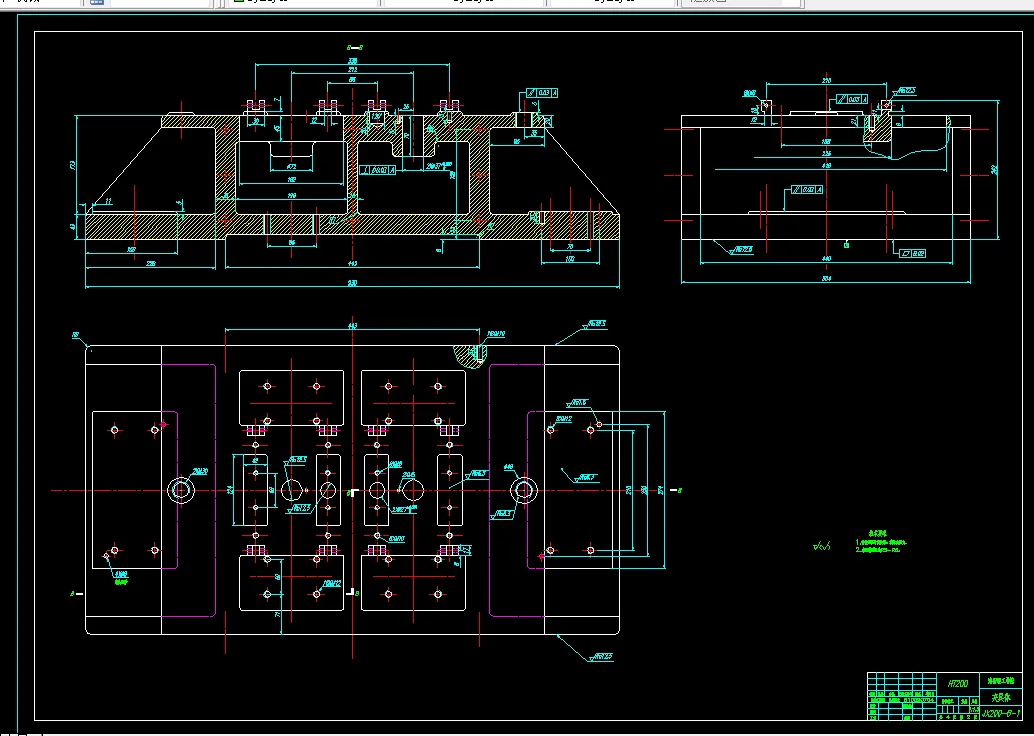Select the part name cell above JK200-6-1

1001,697
